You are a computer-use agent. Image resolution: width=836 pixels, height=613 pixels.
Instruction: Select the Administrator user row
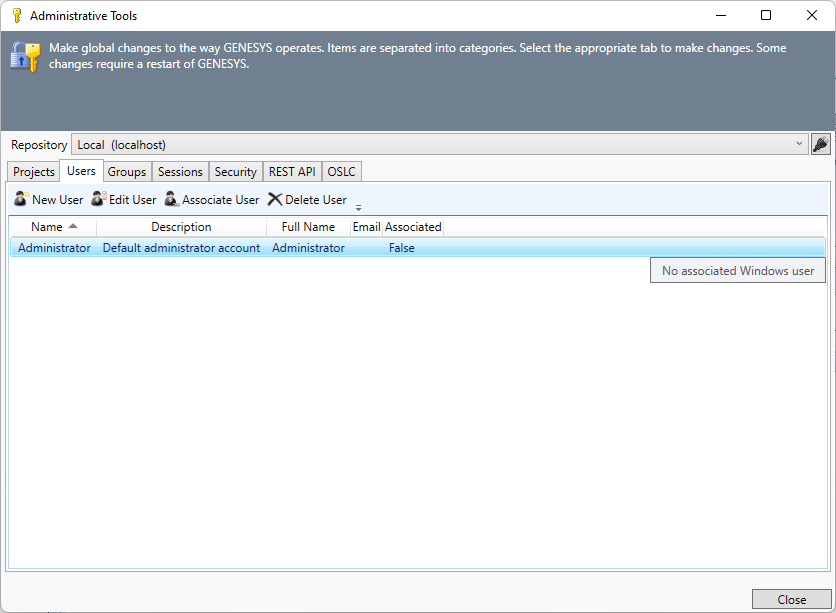point(150,247)
